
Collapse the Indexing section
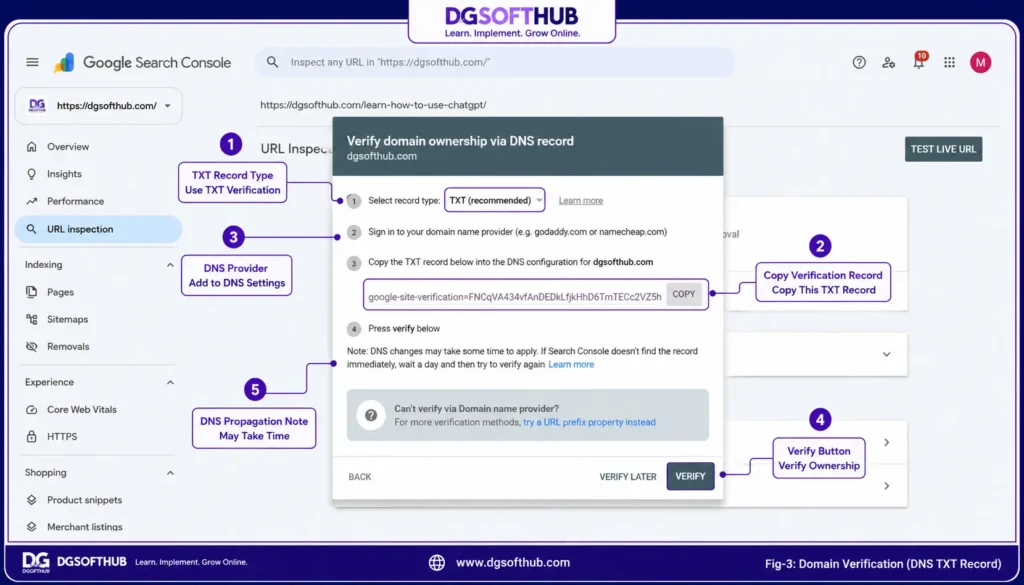pyautogui.click(x=170, y=265)
